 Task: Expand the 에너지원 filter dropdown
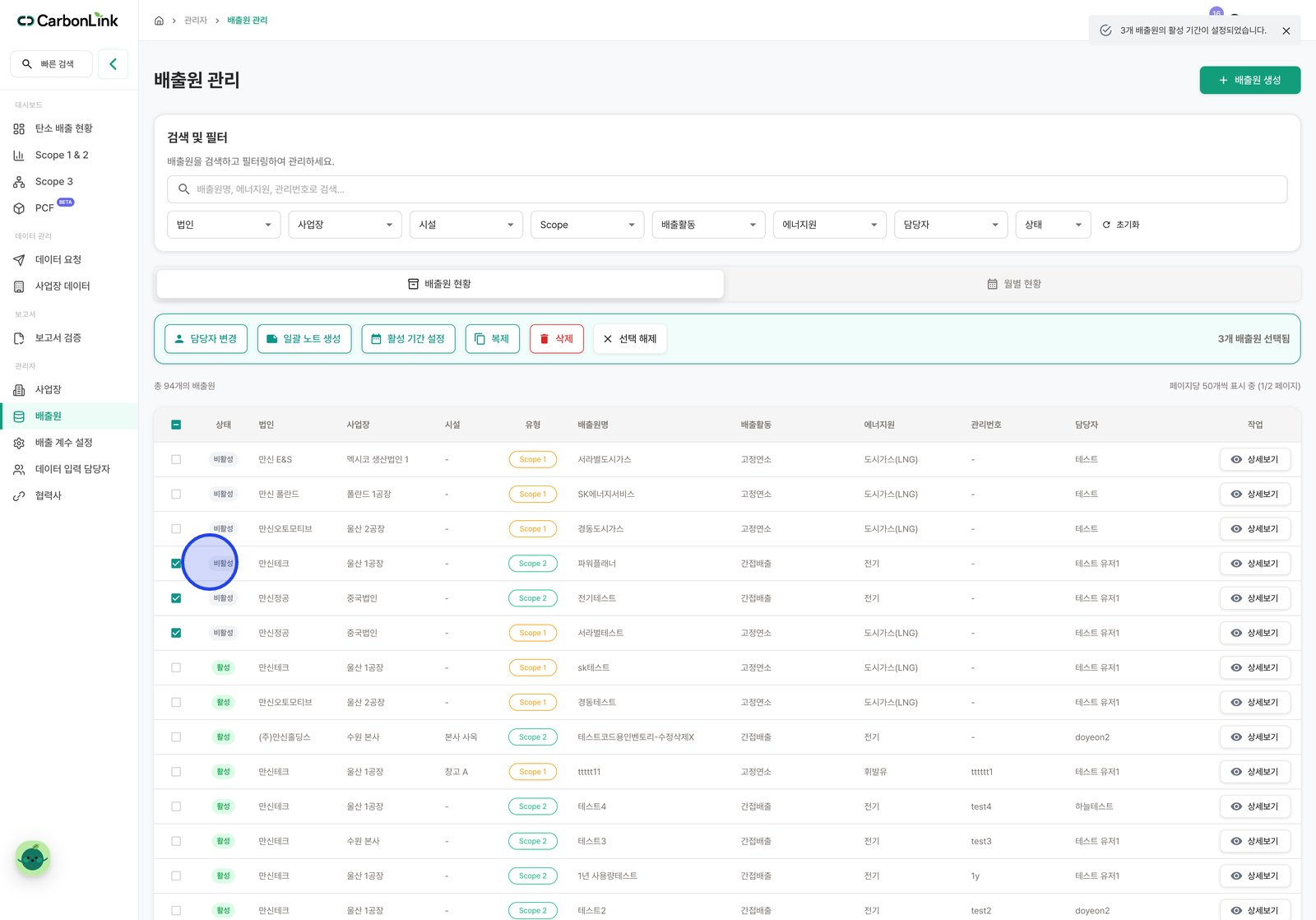tap(830, 225)
